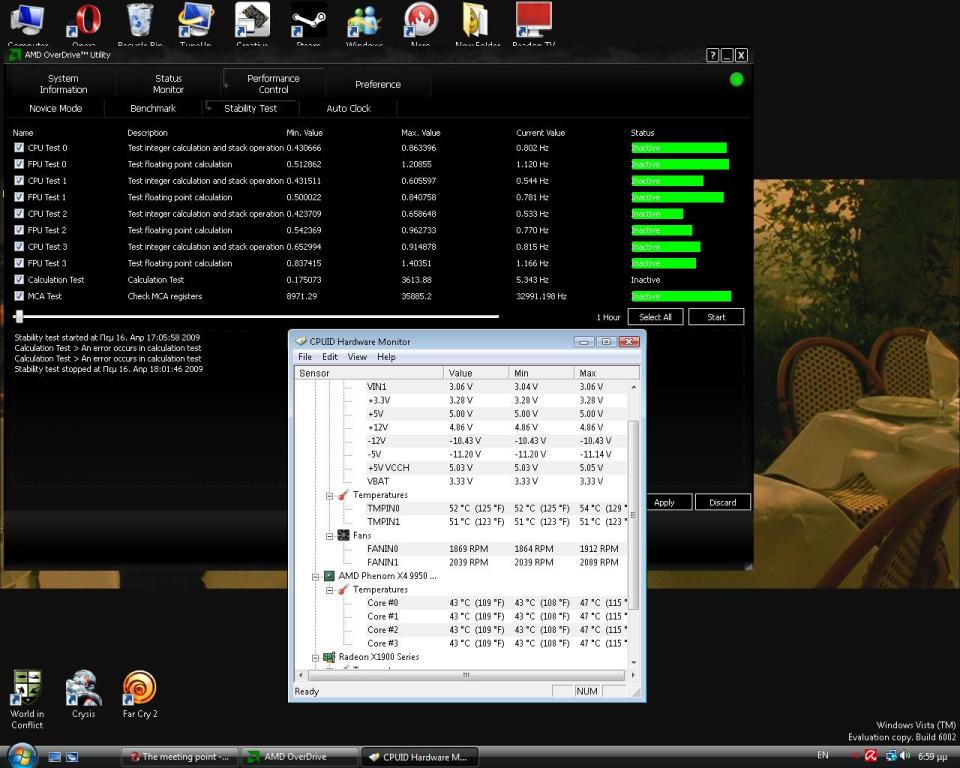
Task: Switch to the Status Monitor tab
Action: point(168,84)
